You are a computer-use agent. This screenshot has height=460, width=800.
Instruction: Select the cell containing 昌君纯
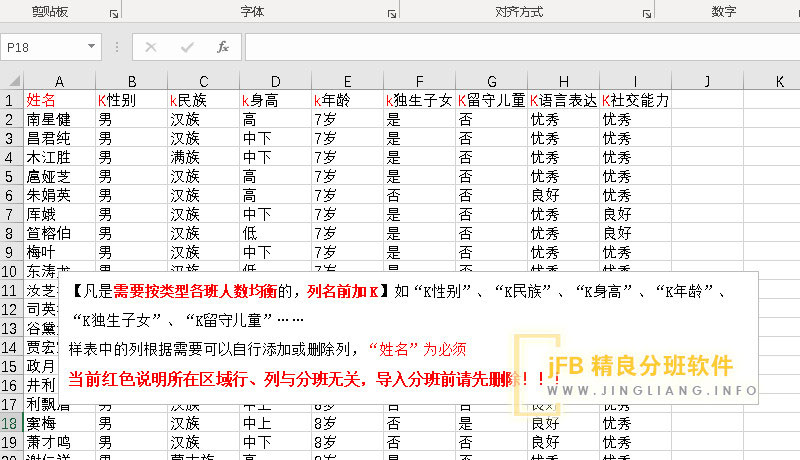pos(59,138)
